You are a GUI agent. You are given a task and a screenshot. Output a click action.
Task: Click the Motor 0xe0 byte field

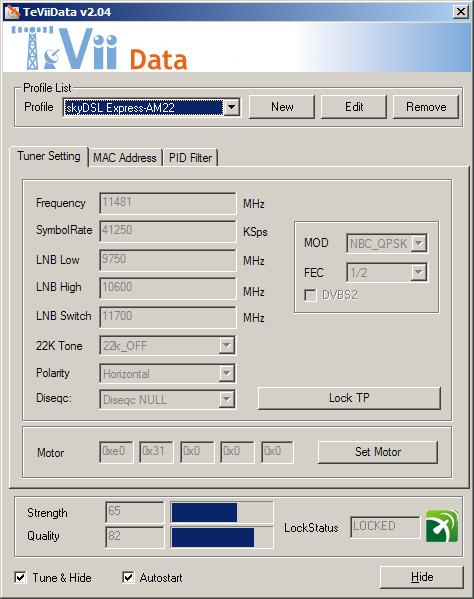tap(116, 452)
